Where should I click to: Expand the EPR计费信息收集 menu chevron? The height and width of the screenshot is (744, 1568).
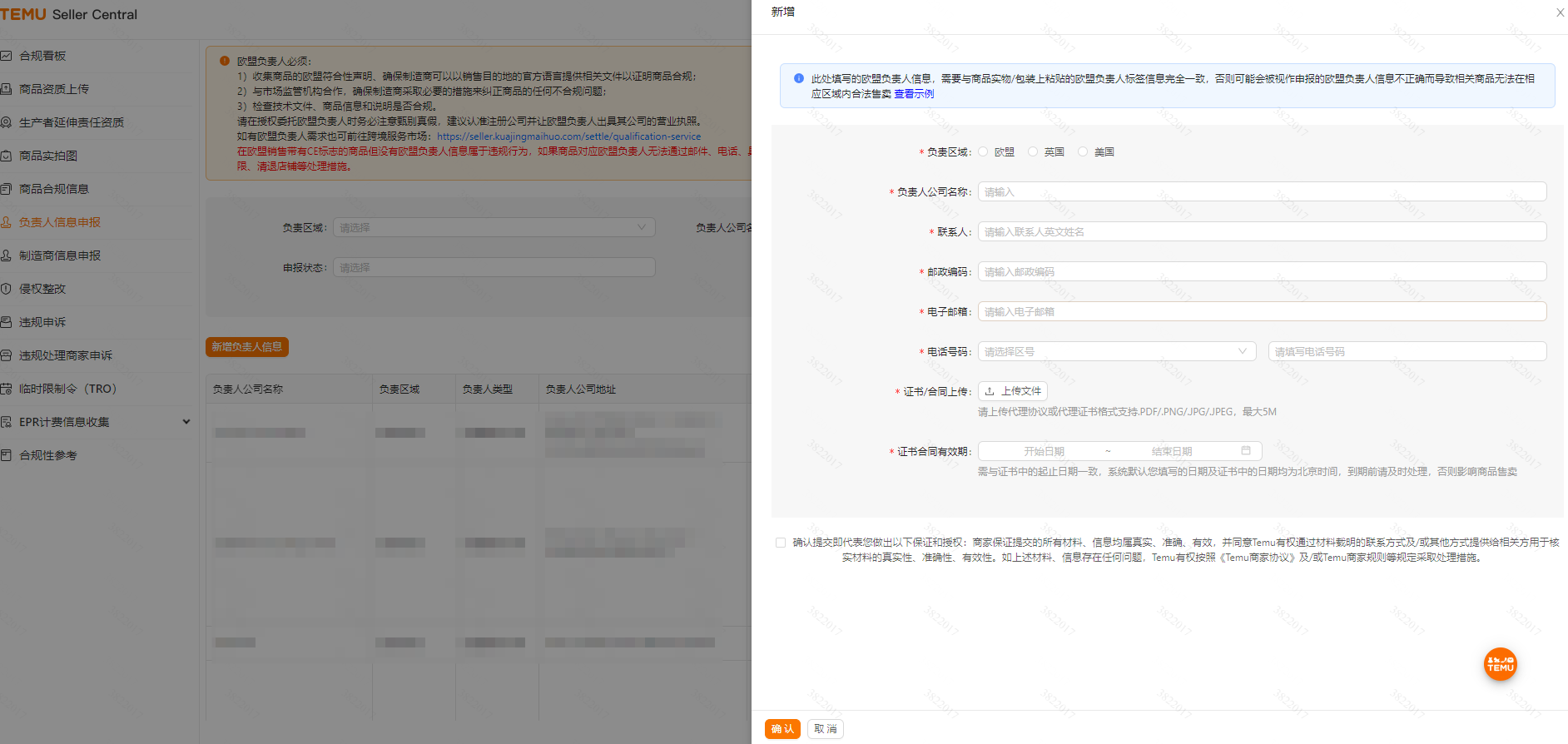(186, 422)
